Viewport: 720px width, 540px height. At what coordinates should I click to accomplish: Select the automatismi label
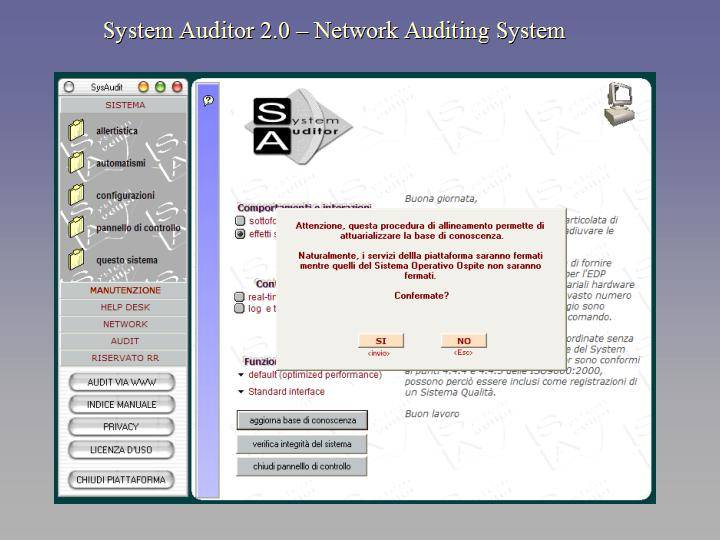coord(121,163)
